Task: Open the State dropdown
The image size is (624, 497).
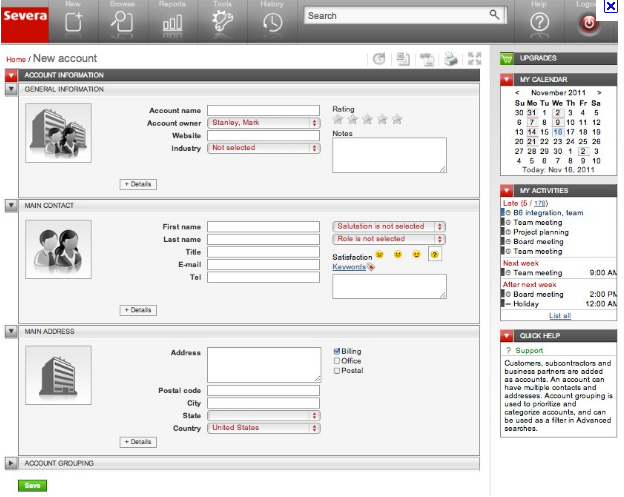Action: pyautogui.click(x=263, y=415)
